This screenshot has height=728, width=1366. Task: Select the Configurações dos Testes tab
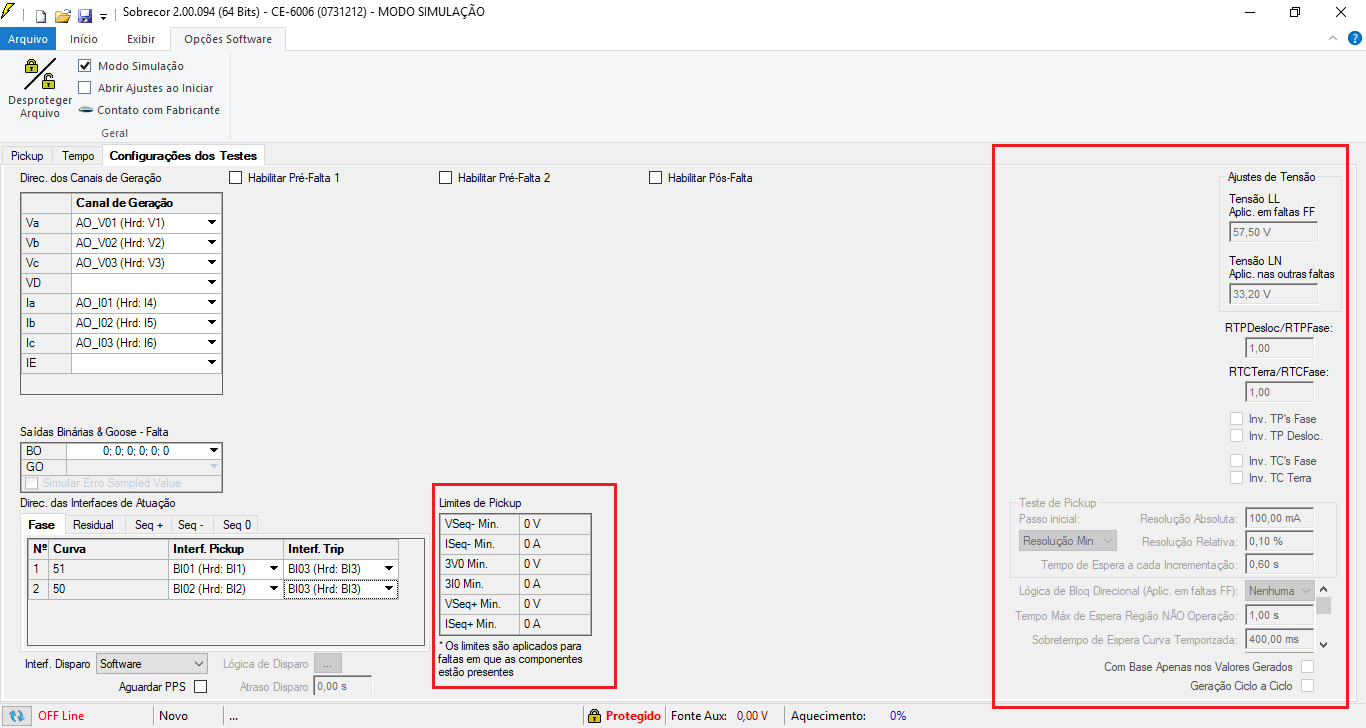pos(183,156)
